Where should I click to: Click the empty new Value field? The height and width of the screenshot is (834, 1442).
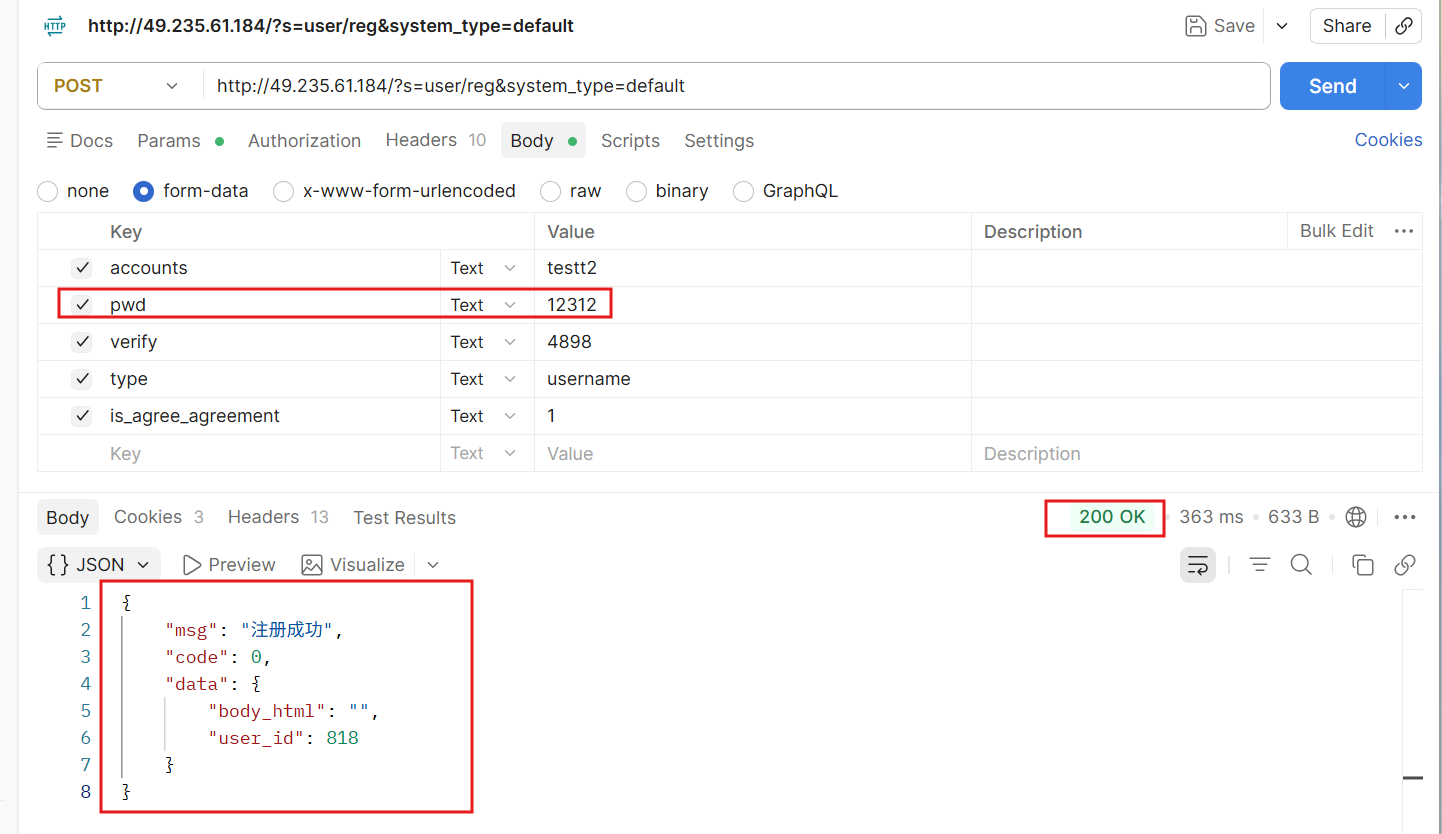coord(753,453)
